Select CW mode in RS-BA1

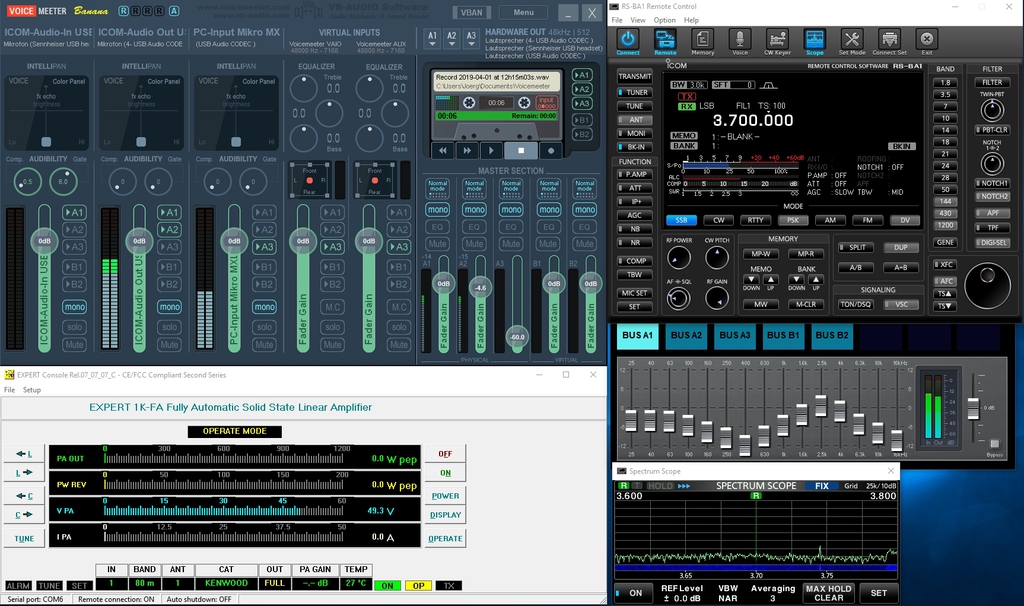click(x=718, y=220)
